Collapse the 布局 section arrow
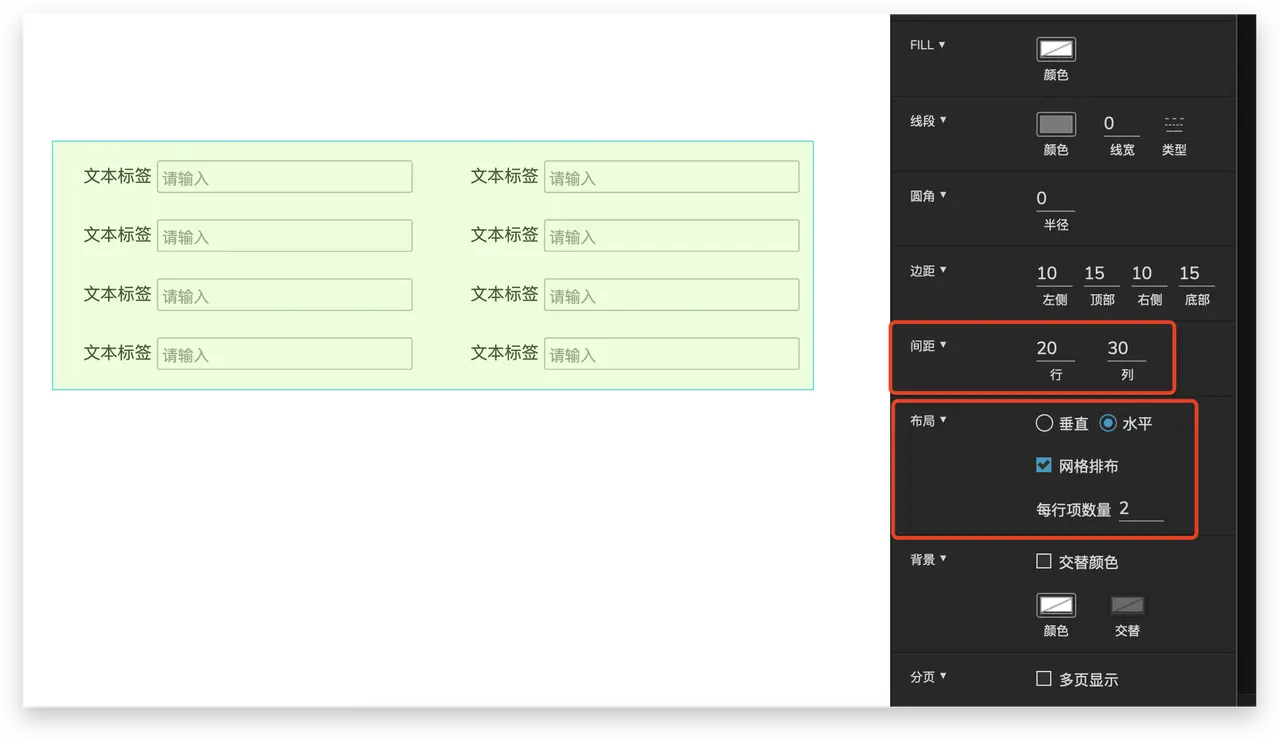Viewport: 1280px width, 739px height. (943, 420)
